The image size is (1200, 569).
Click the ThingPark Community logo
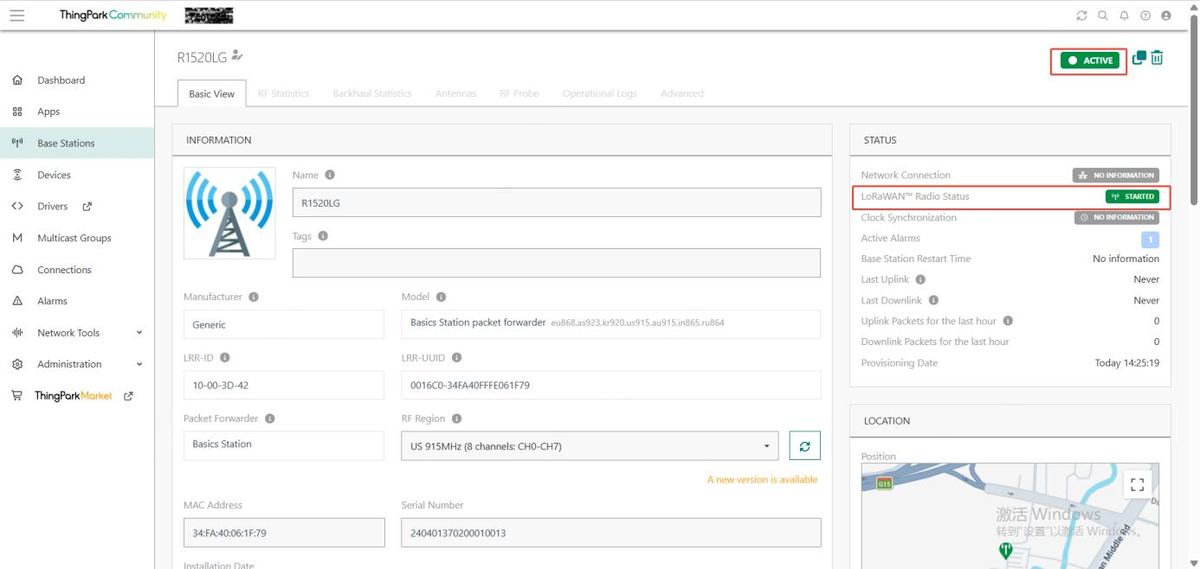(x=112, y=15)
